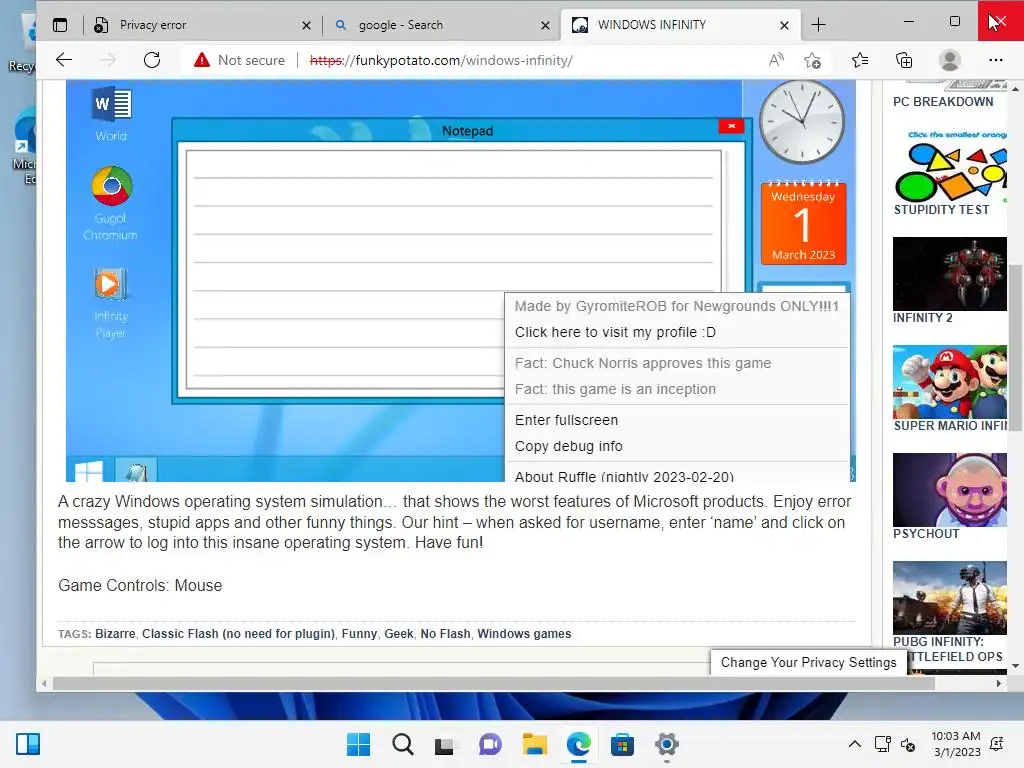Click the Read aloud icon

click(776, 60)
